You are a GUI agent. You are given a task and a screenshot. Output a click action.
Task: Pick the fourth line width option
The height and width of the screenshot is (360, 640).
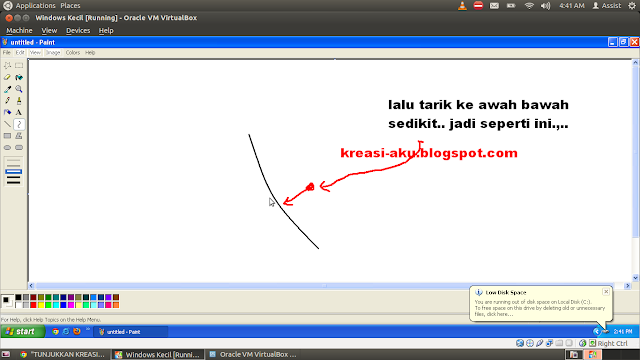pyautogui.click(x=13, y=177)
